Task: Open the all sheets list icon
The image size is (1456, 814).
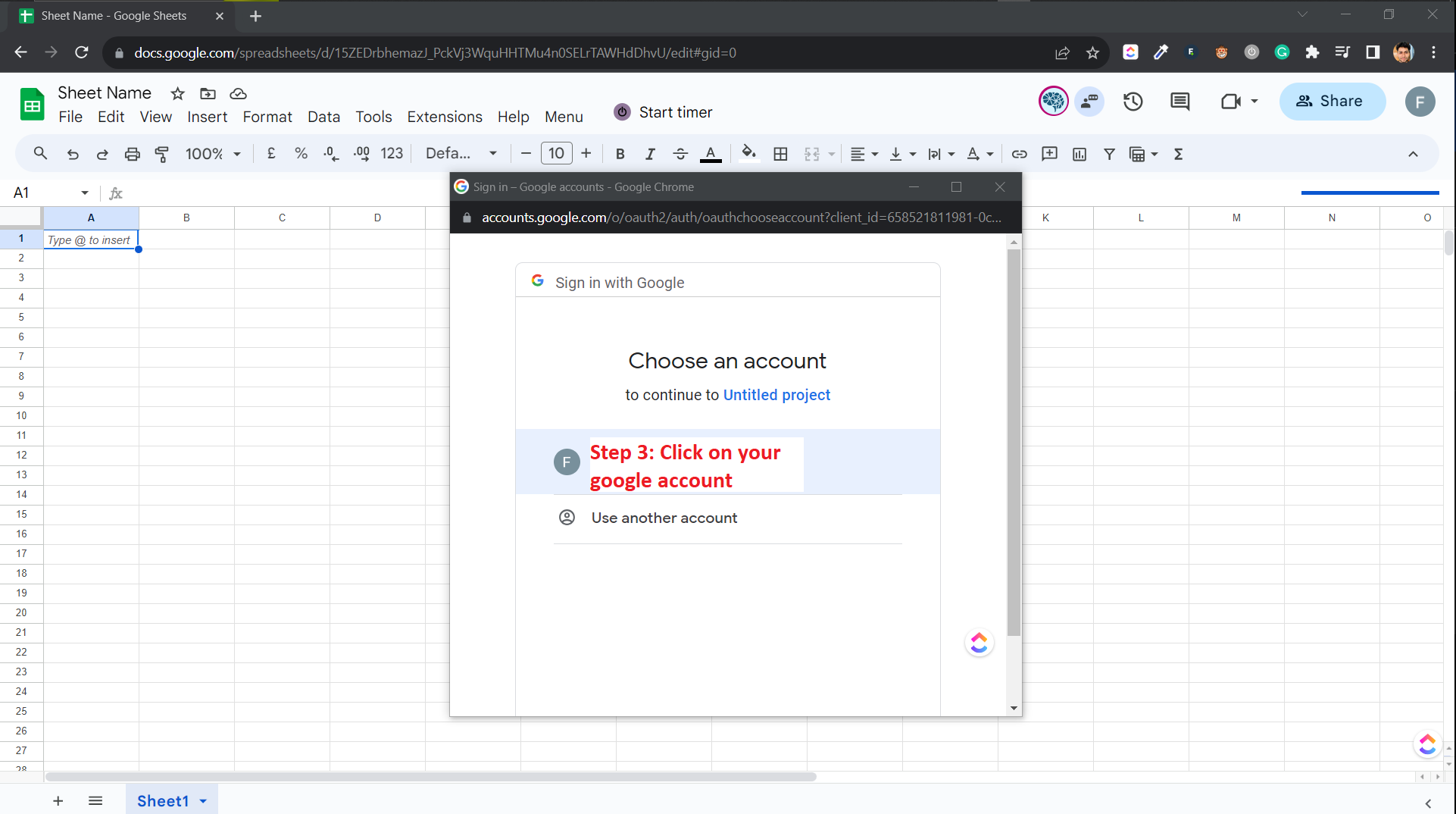Action: coord(95,800)
